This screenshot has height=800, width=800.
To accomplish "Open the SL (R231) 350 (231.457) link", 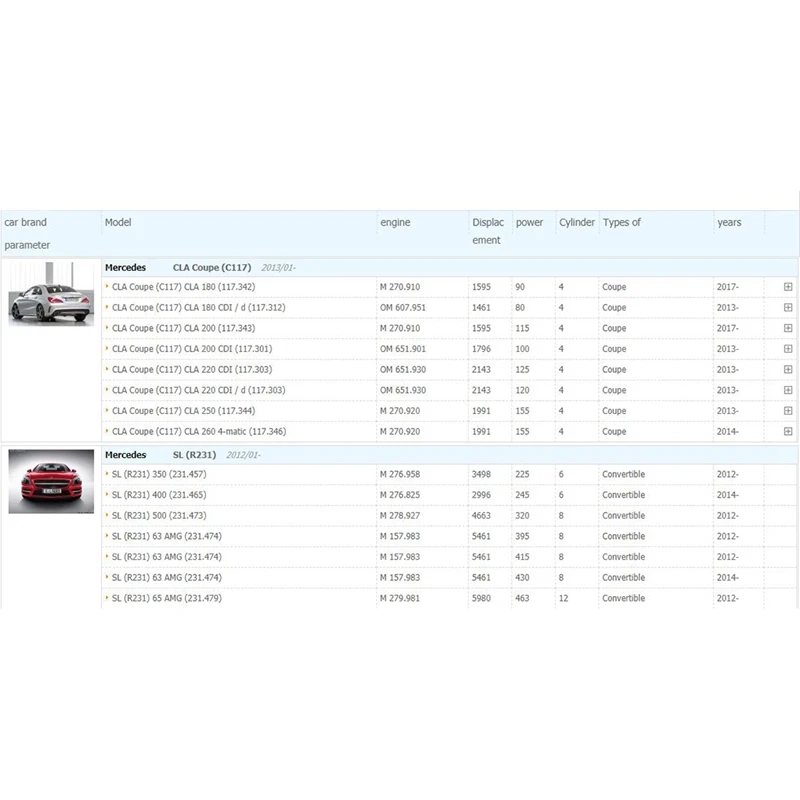I will [x=159, y=474].
